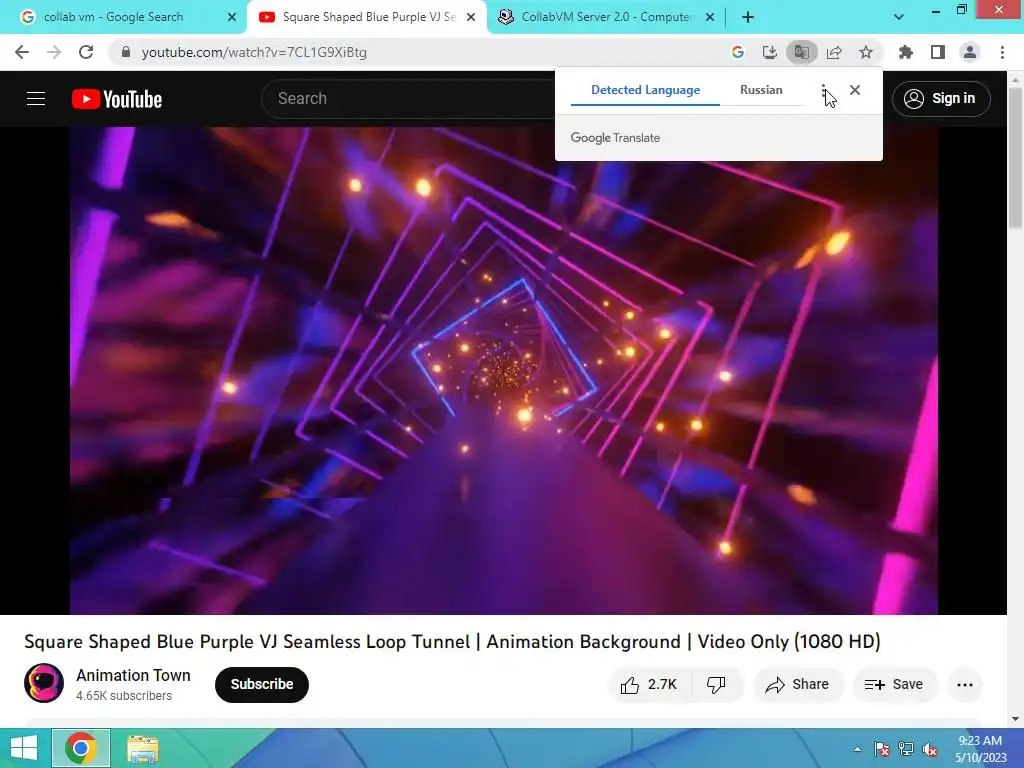Close the collab vm Google Search tab
This screenshot has width=1024, height=768.
point(232,17)
